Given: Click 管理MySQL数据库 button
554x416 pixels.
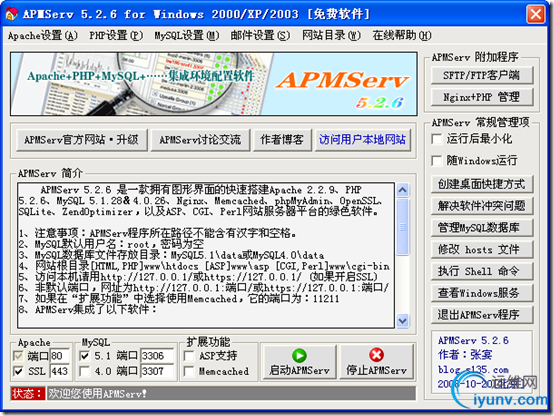Looking at the screenshot, I should tap(482, 228).
